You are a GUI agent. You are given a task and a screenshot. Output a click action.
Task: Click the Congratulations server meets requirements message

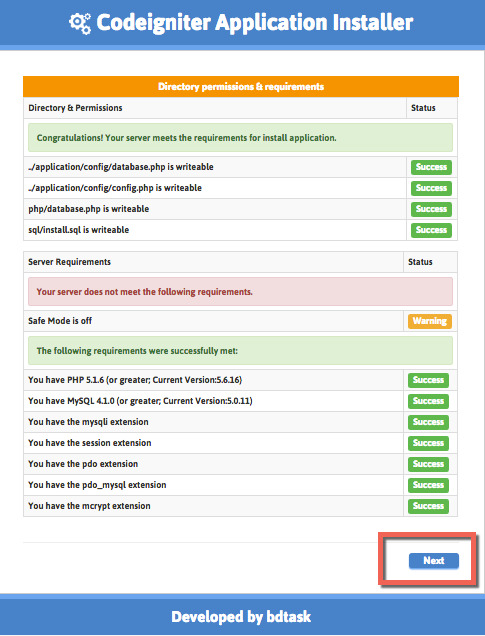(240, 138)
